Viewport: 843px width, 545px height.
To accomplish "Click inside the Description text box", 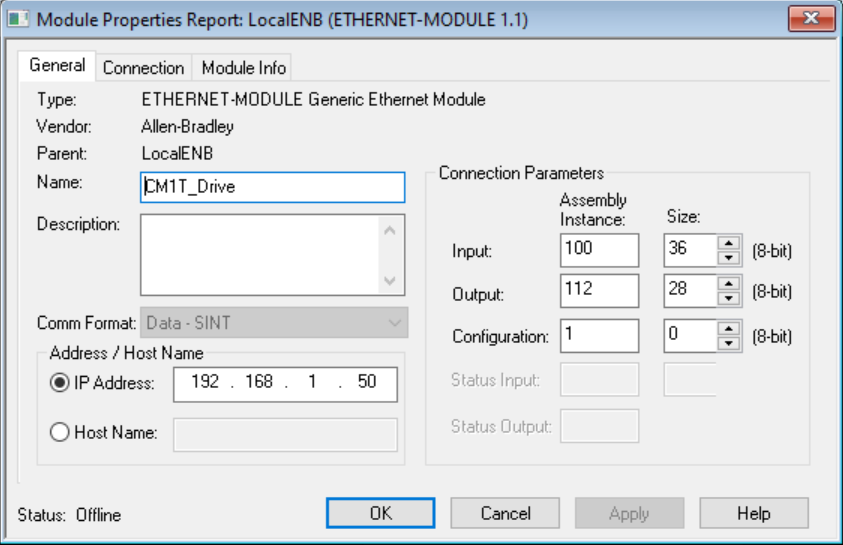I will coord(258,255).
